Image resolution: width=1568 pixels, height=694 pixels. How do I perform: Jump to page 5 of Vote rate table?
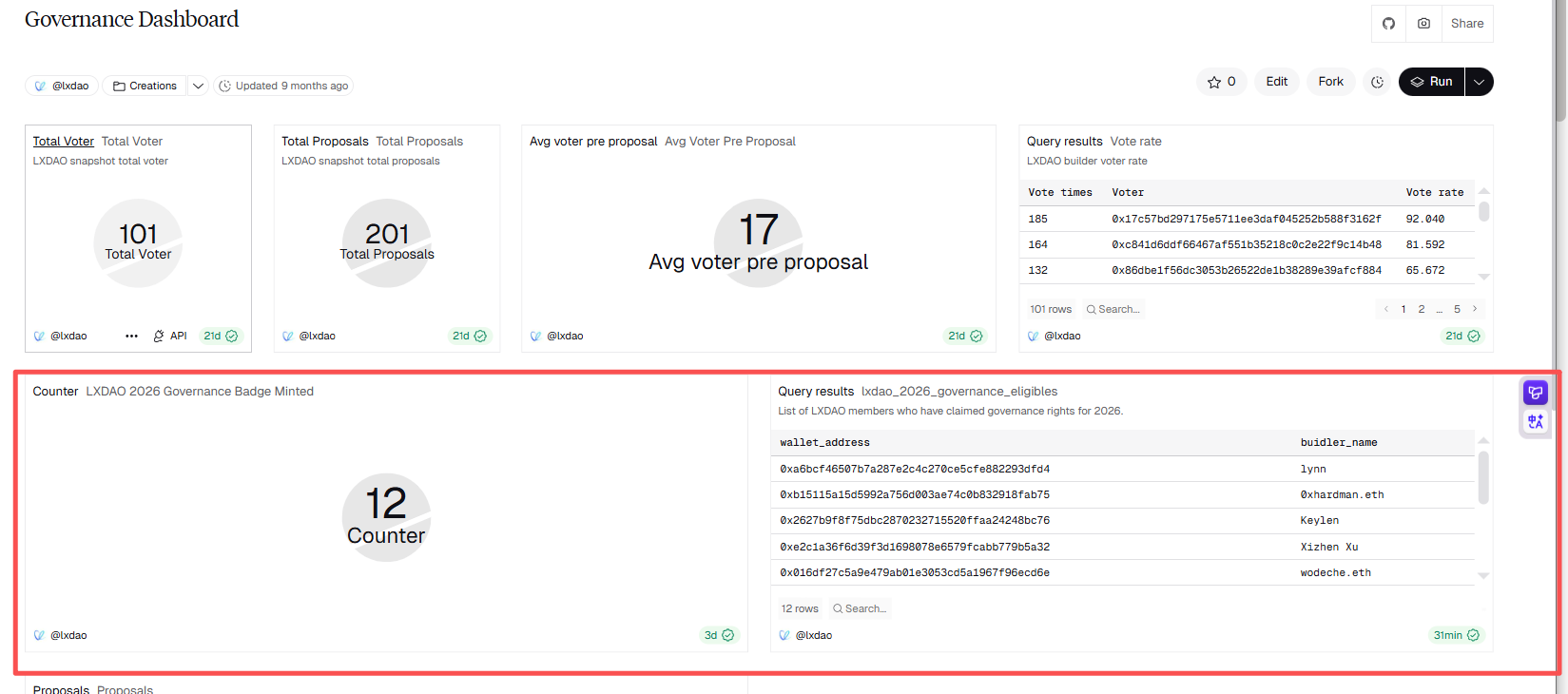1457,309
